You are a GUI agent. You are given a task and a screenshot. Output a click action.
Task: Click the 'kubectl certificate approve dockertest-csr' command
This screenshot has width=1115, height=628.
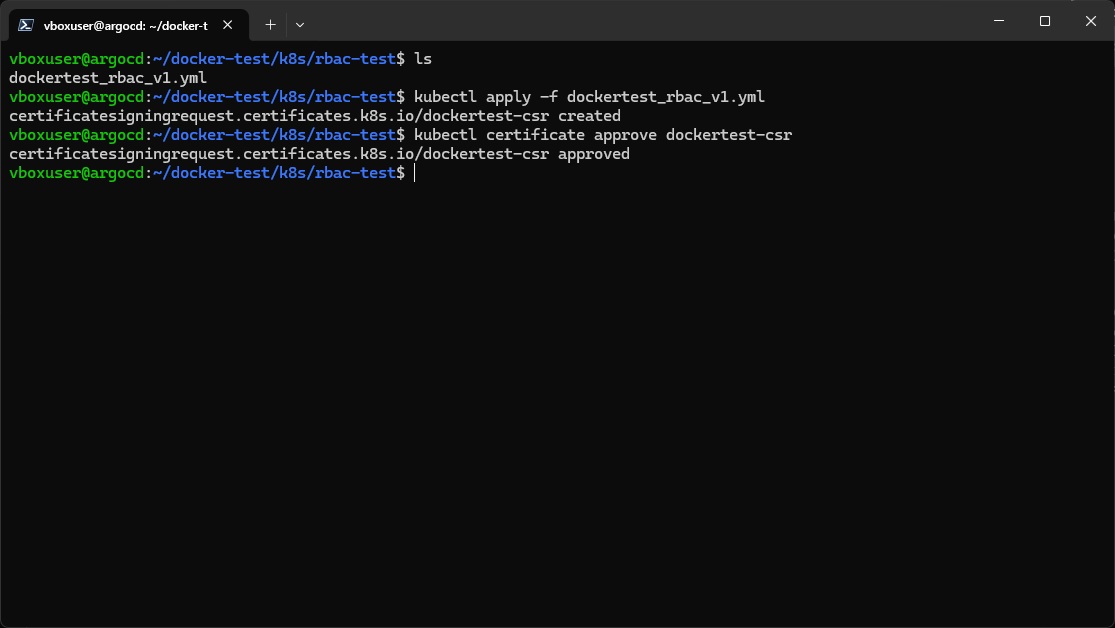pos(603,134)
